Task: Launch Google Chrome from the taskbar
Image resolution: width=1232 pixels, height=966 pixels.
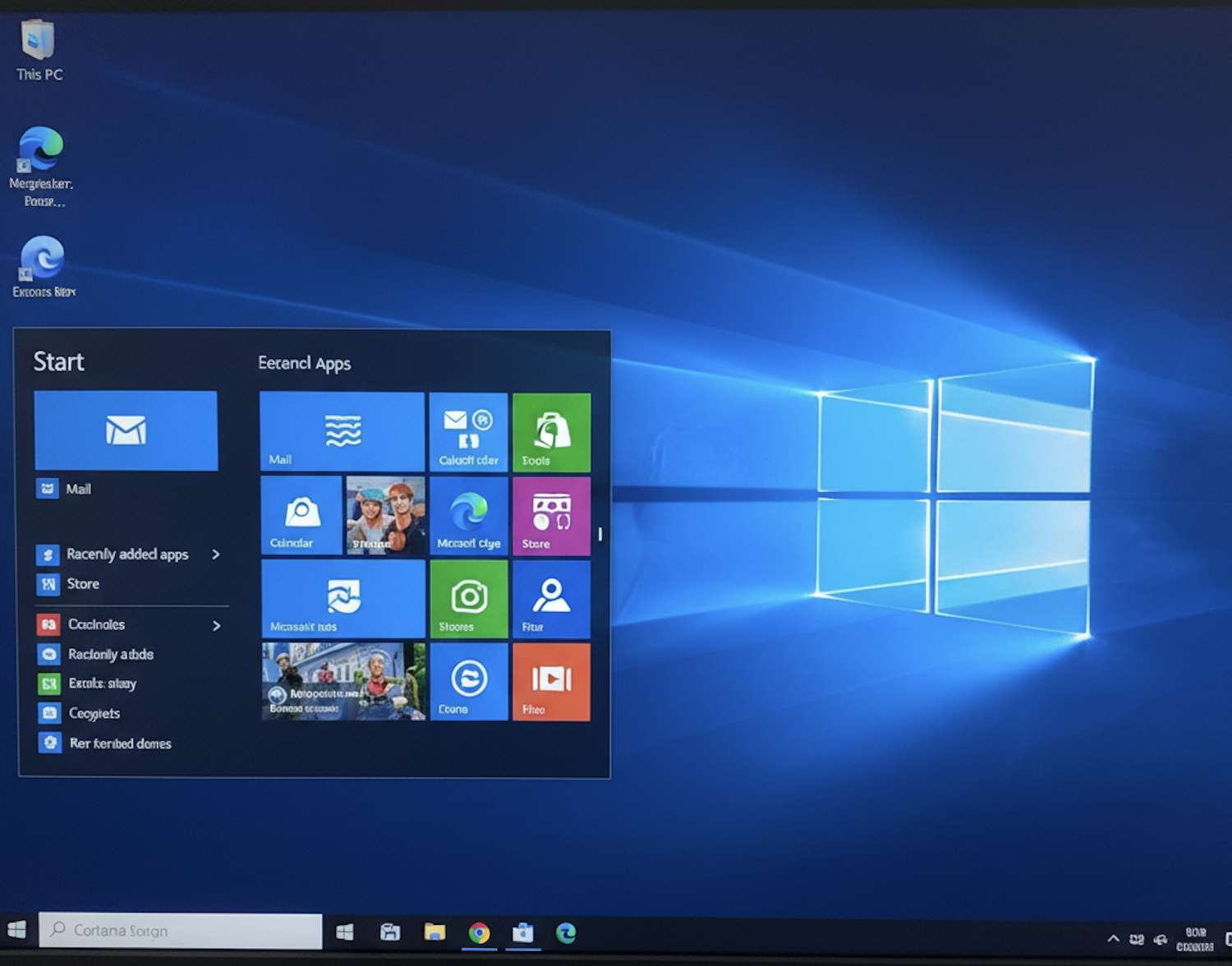Action: 480,932
